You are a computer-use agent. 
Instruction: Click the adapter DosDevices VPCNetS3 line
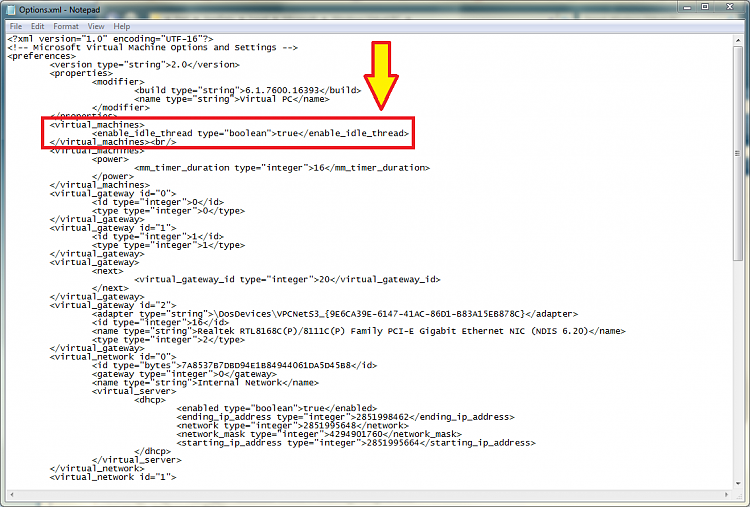pos(335,314)
